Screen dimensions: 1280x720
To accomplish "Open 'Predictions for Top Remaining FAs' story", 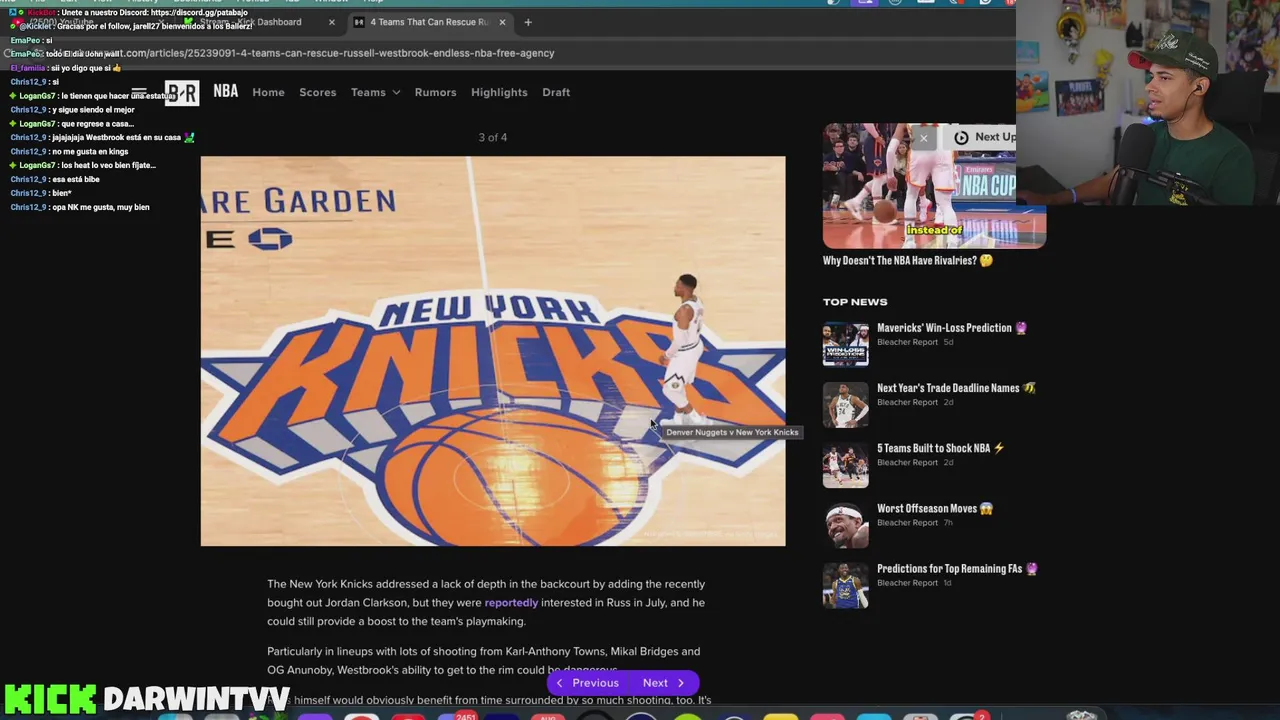I will click(x=957, y=568).
